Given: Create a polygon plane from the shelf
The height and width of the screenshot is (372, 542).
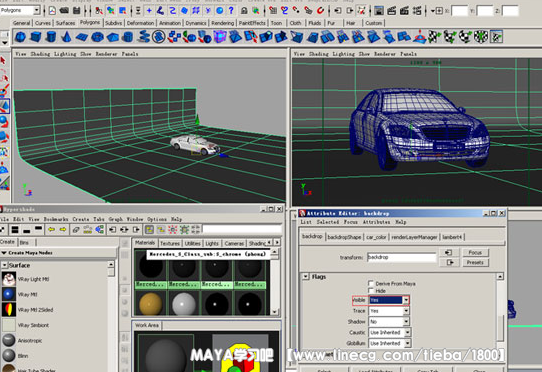Looking at the screenshot, I should coord(82,37).
